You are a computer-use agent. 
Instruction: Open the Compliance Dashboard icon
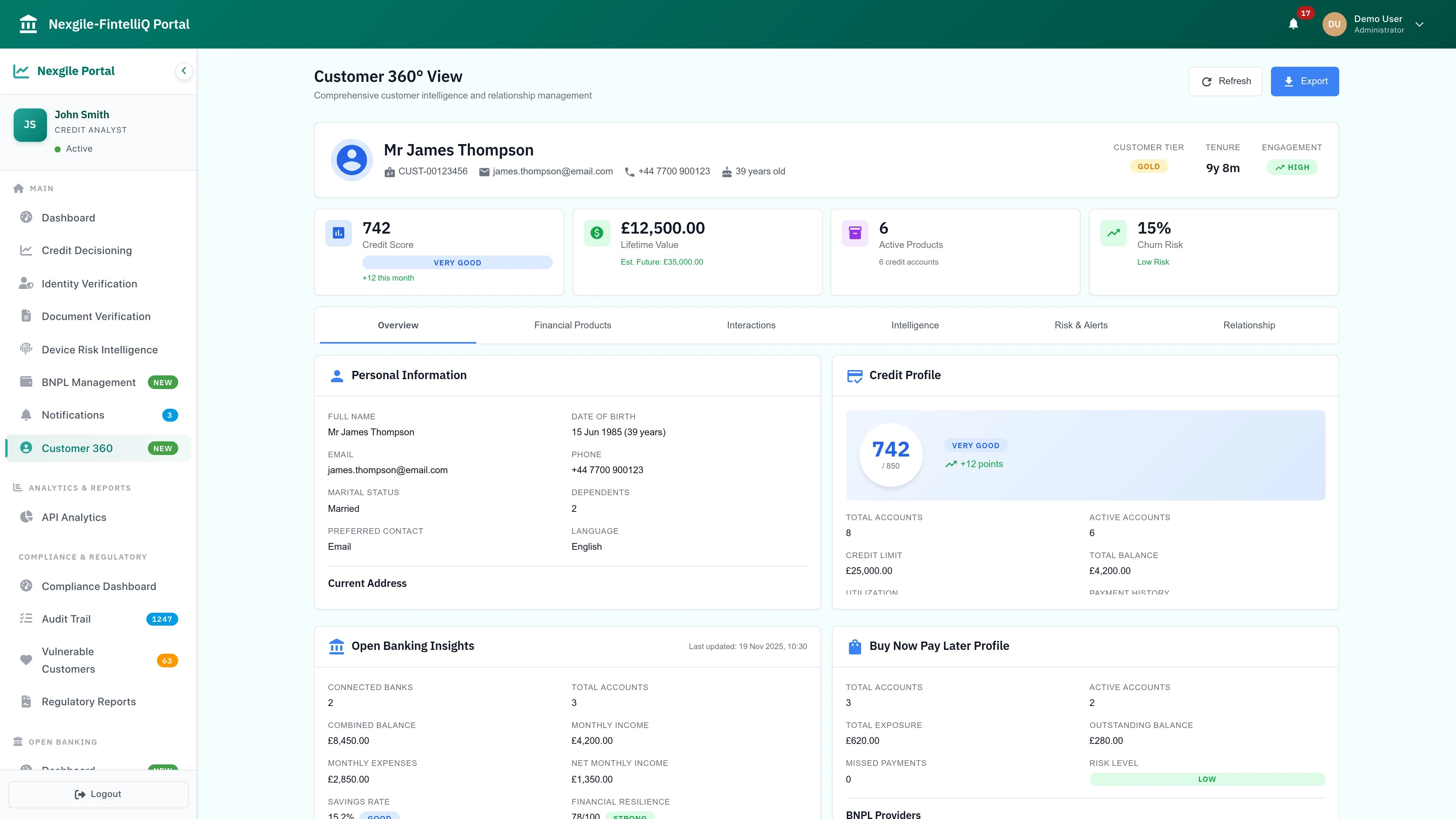pyautogui.click(x=26, y=586)
